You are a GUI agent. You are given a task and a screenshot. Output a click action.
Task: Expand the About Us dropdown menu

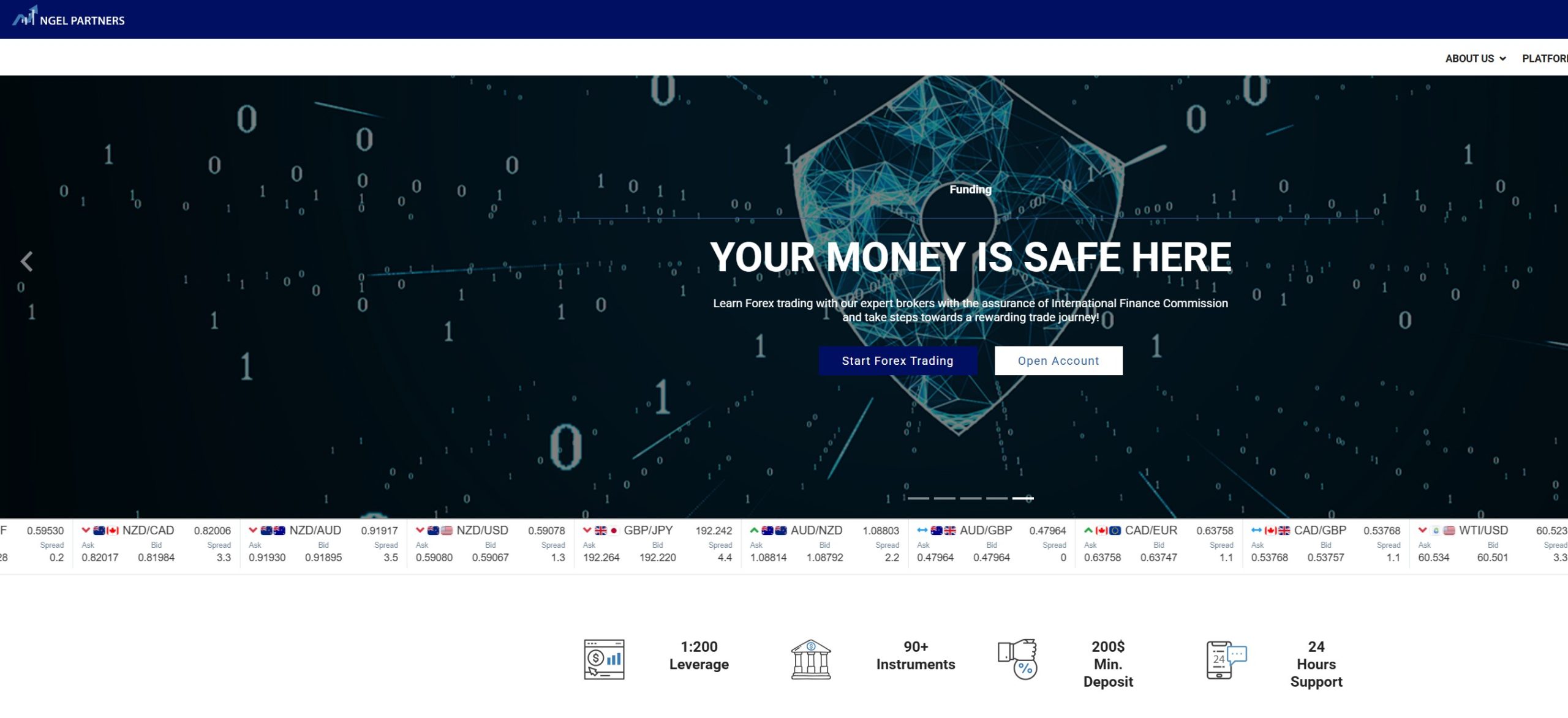1475,59
